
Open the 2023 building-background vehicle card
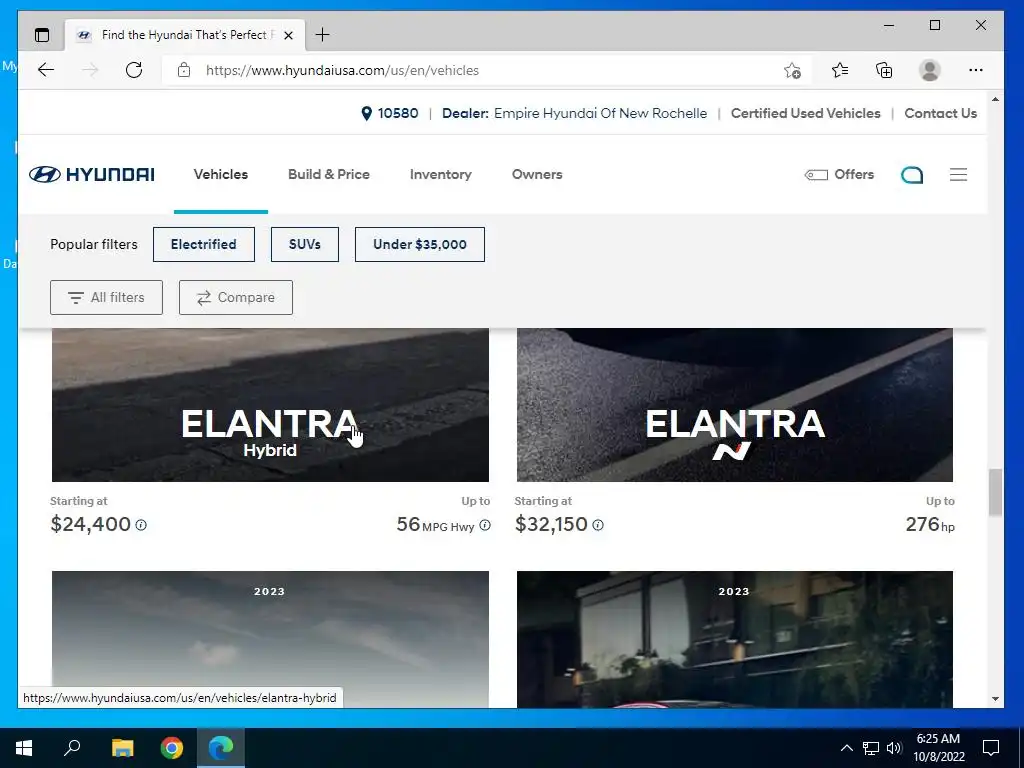tap(735, 639)
